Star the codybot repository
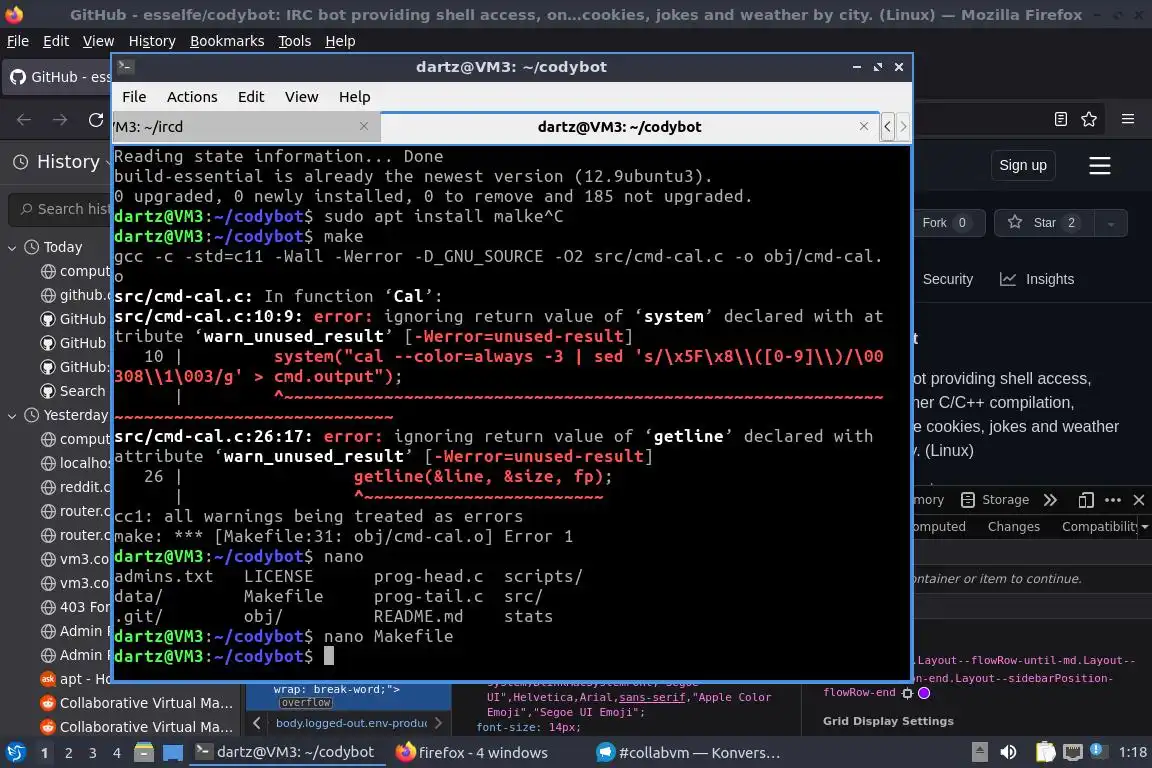The height and width of the screenshot is (768, 1152). coord(1044,223)
